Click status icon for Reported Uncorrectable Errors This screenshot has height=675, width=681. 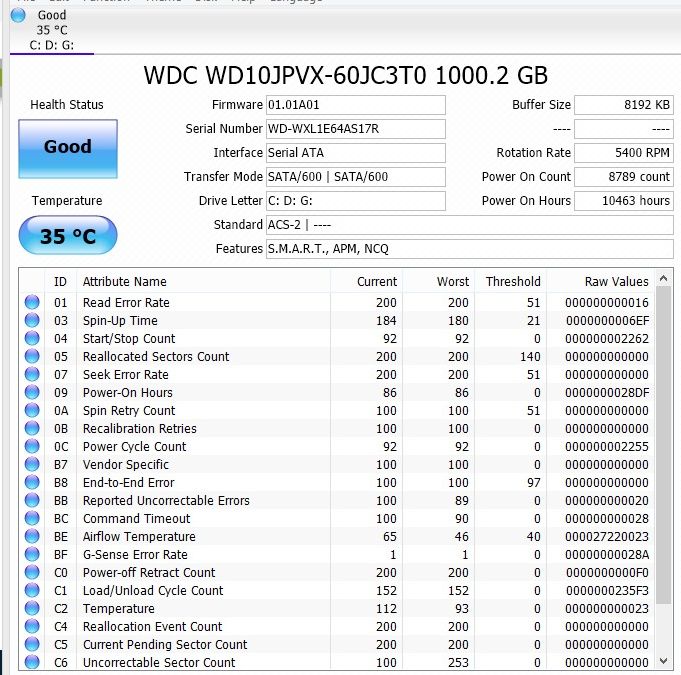(32, 500)
